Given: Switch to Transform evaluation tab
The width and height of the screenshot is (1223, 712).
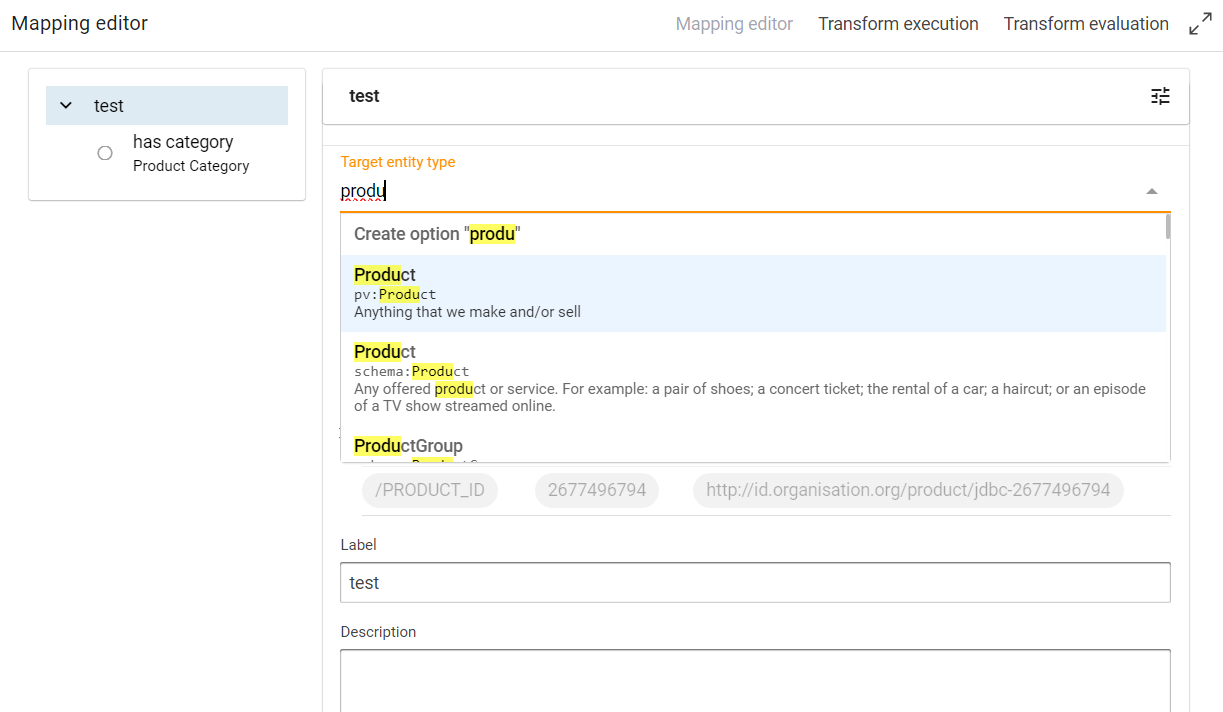Looking at the screenshot, I should point(1086,24).
